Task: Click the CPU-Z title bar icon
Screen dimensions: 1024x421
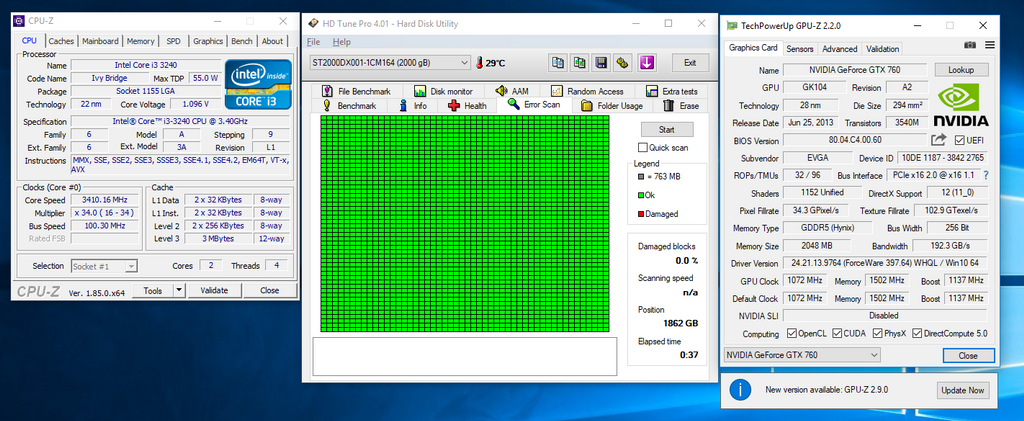Action: click(18, 21)
